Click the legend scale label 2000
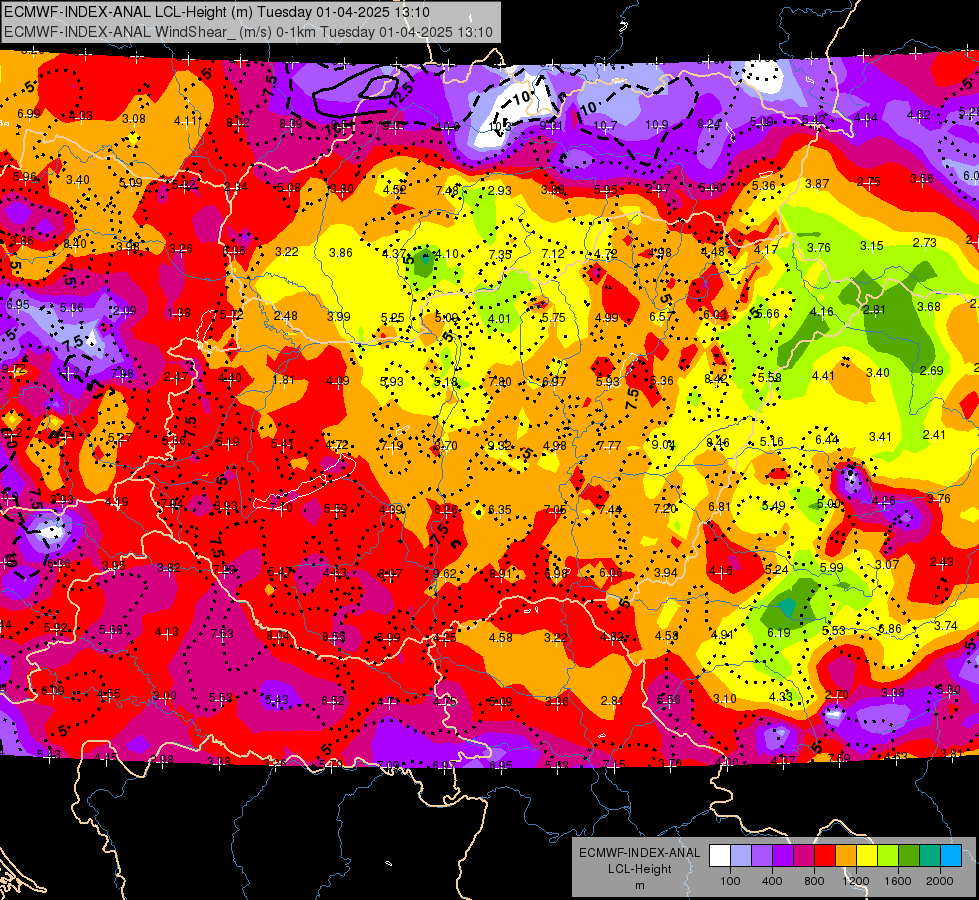The width and height of the screenshot is (979, 900). (940, 881)
